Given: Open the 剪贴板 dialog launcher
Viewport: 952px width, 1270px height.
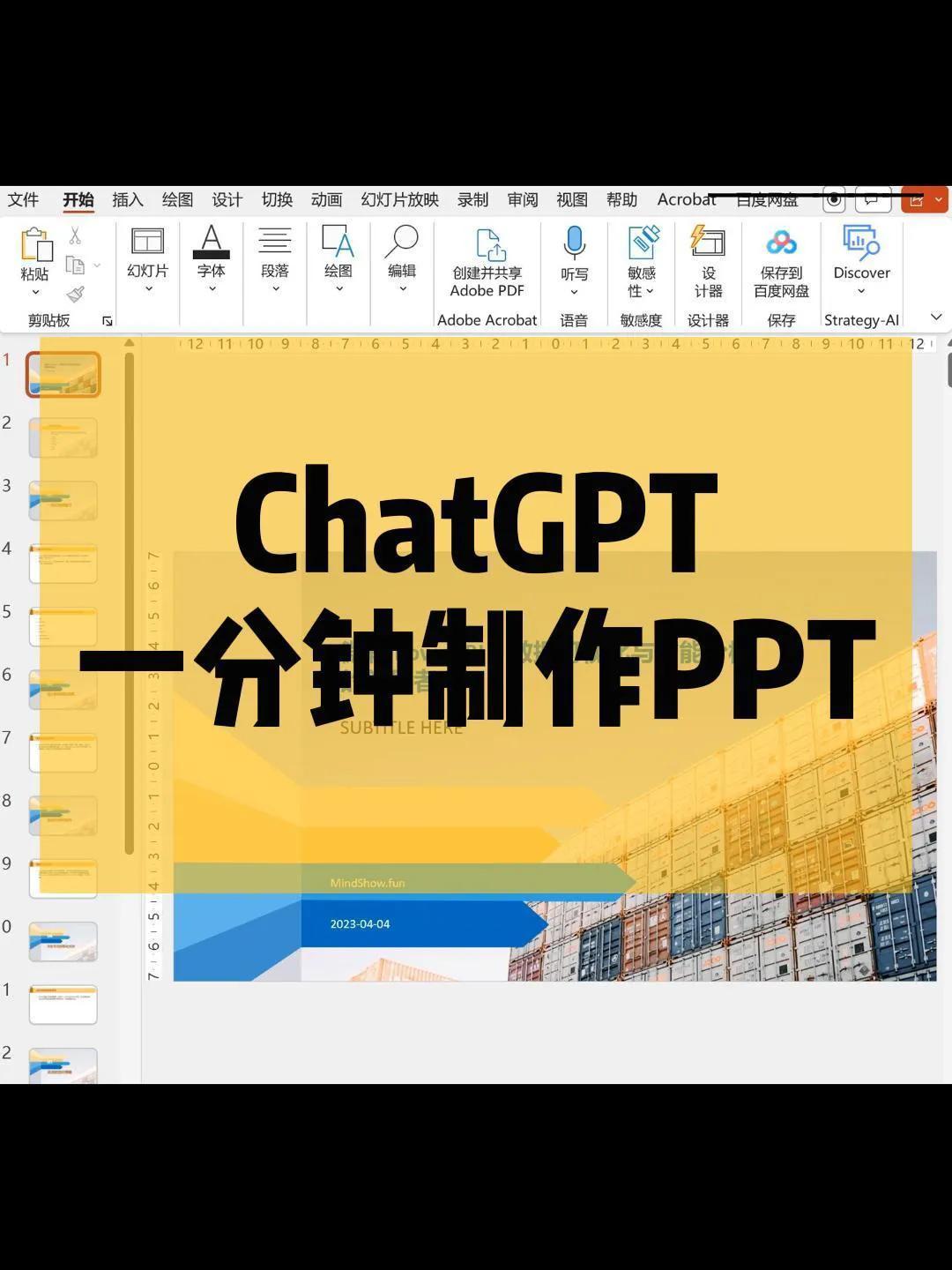Looking at the screenshot, I should (108, 321).
